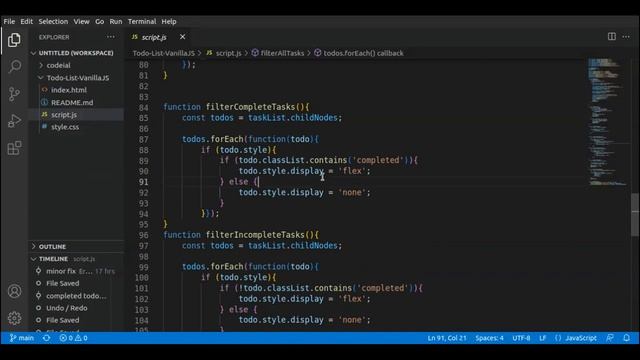
Task: Open style.css in the explorer
Action: [x=65, y=127]
